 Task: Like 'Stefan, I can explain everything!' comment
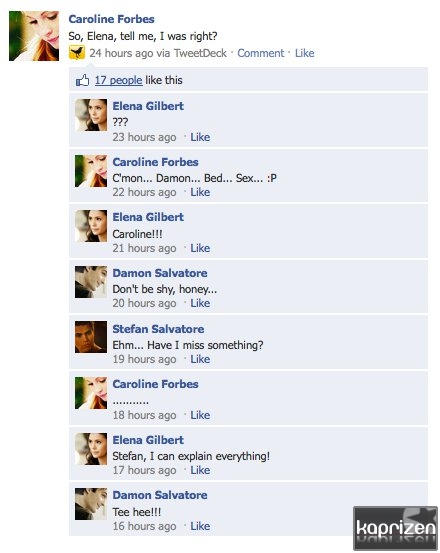[200, 470]
